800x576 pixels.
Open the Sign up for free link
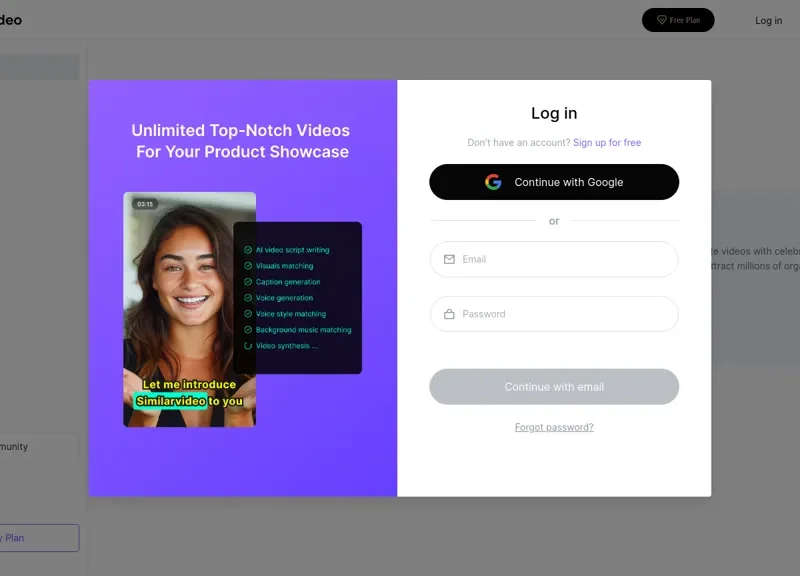(x=607, y=142)
